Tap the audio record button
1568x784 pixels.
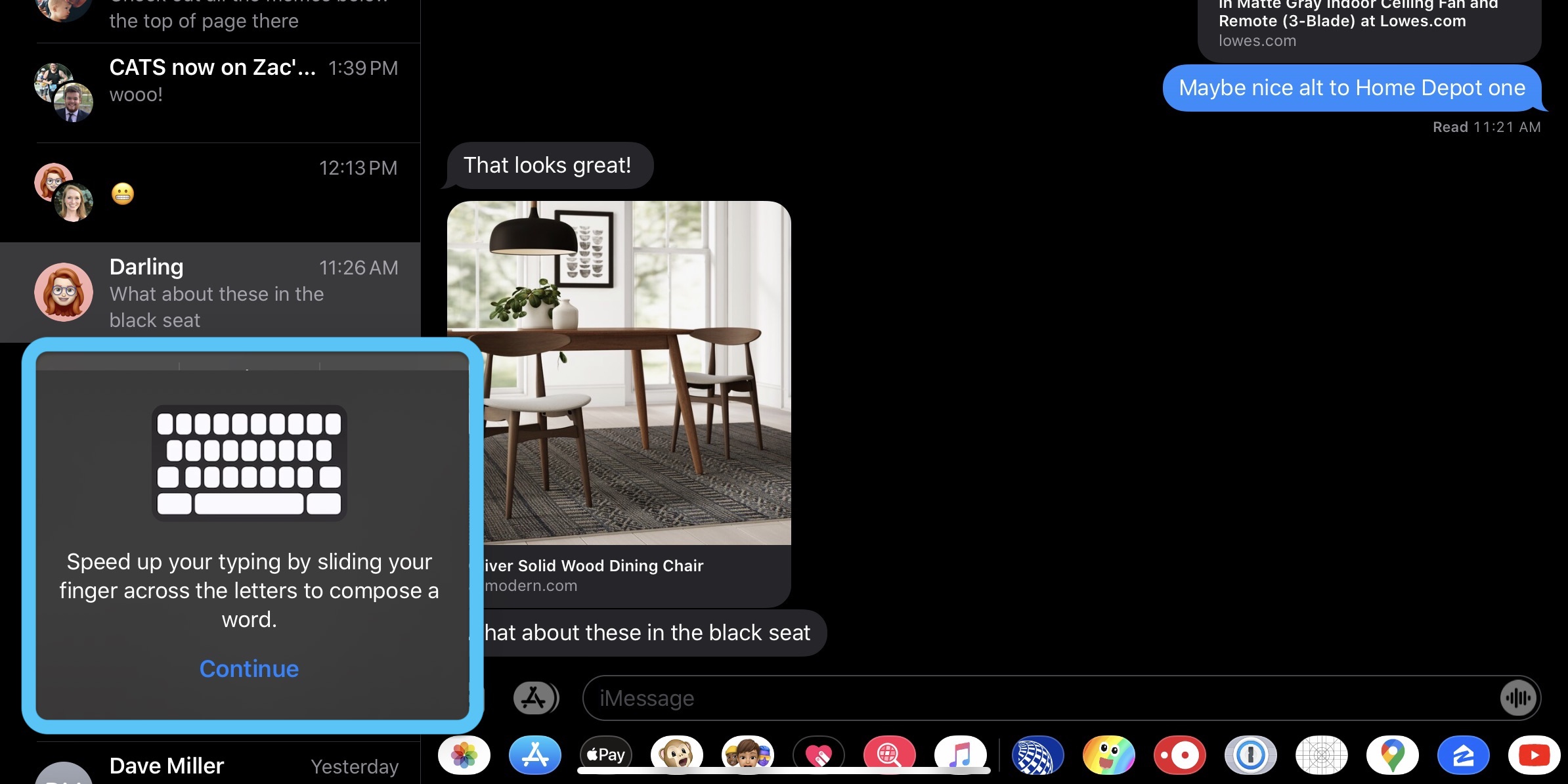[1518, 697]
